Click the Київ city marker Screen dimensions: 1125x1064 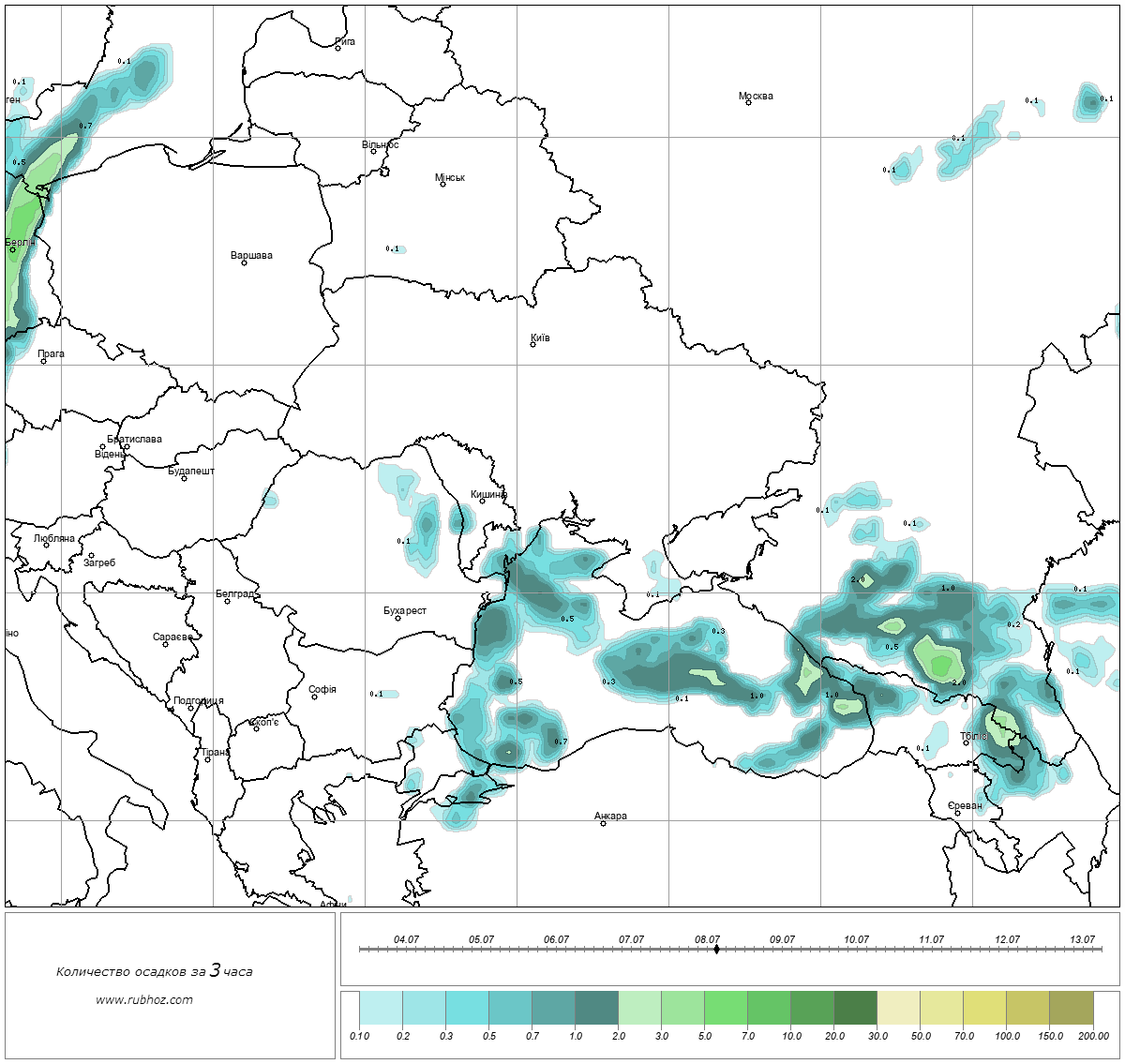tap(532, 344)
